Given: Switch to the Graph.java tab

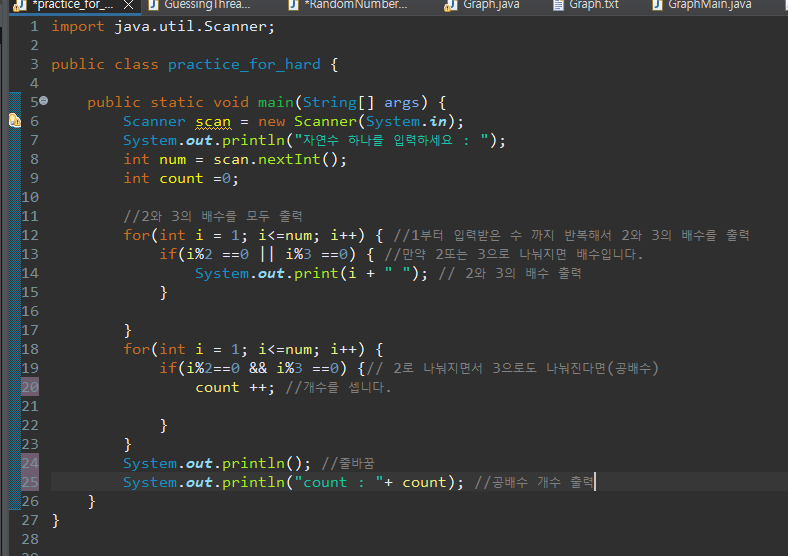Looking at the screenshot, I should coord(491,5).
